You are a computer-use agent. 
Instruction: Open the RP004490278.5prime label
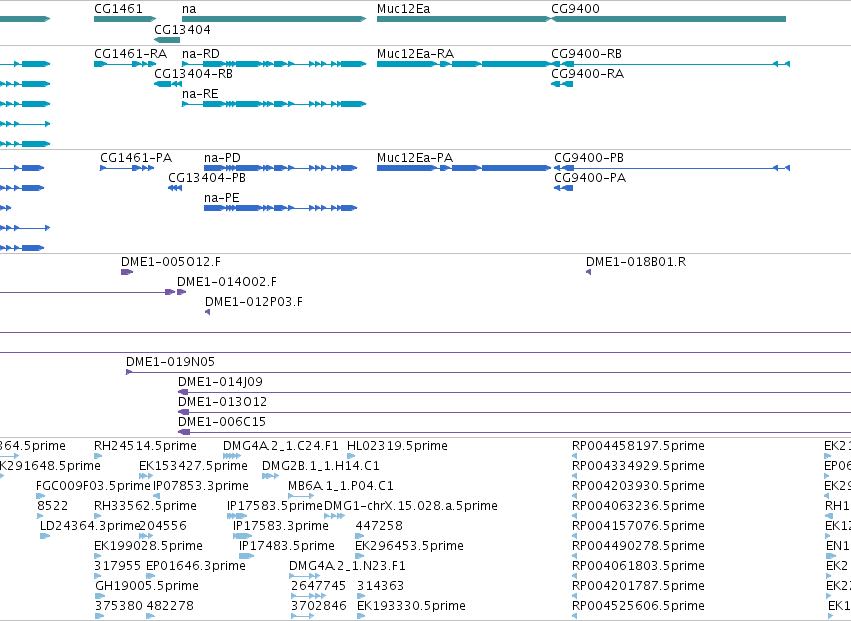point(638,546)
